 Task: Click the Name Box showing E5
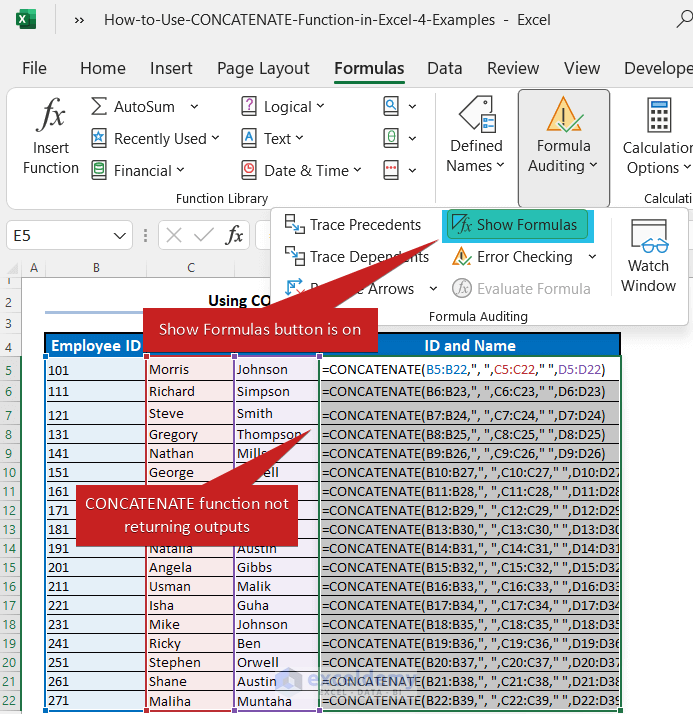point(58,235)
